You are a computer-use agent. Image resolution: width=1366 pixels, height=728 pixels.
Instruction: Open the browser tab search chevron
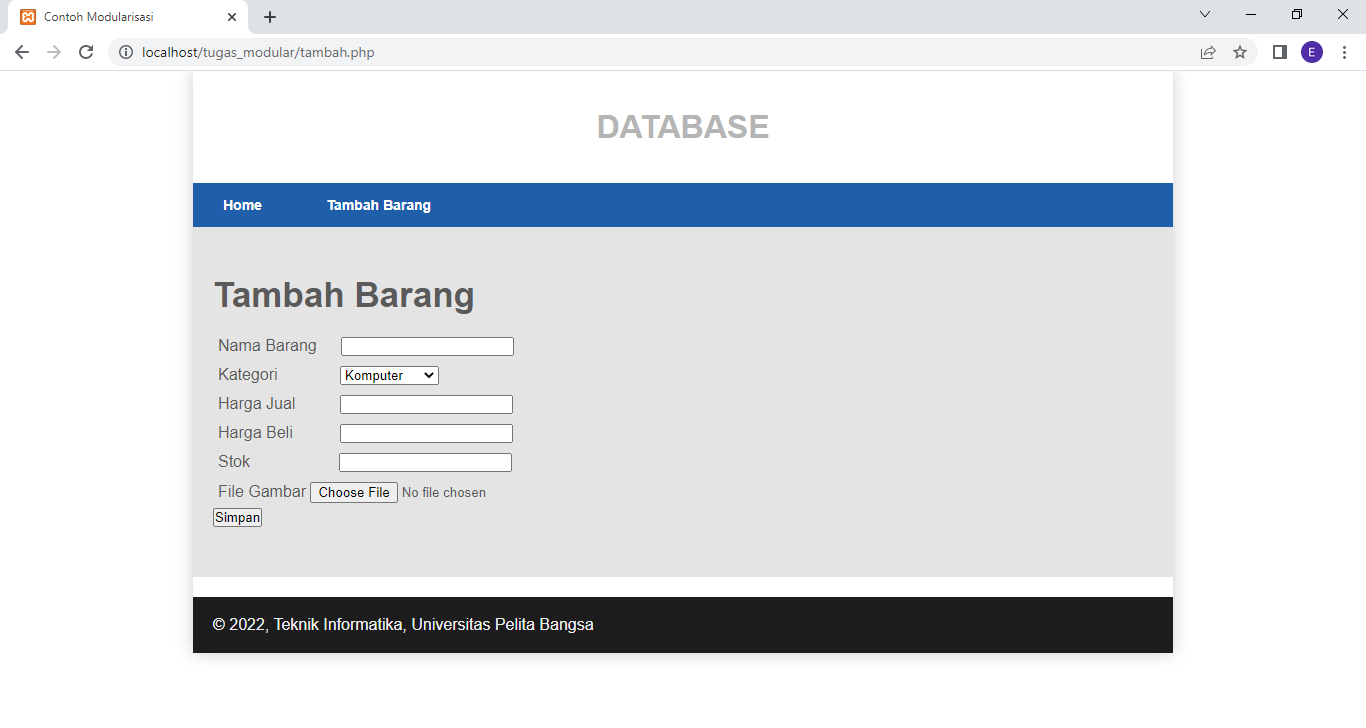point(1205,14)
